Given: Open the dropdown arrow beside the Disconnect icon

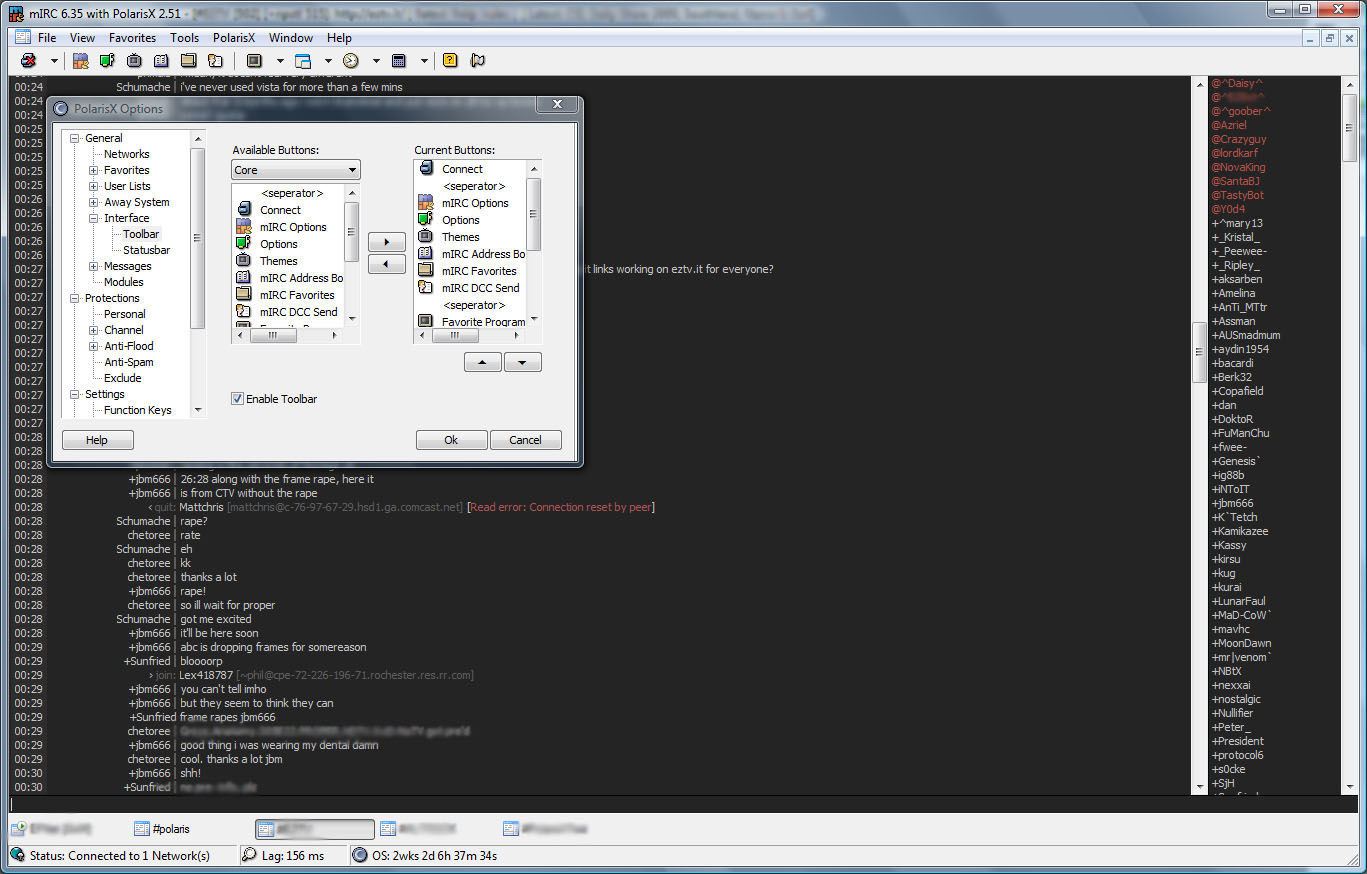Looking at the screenshot, I should [54, 61].
